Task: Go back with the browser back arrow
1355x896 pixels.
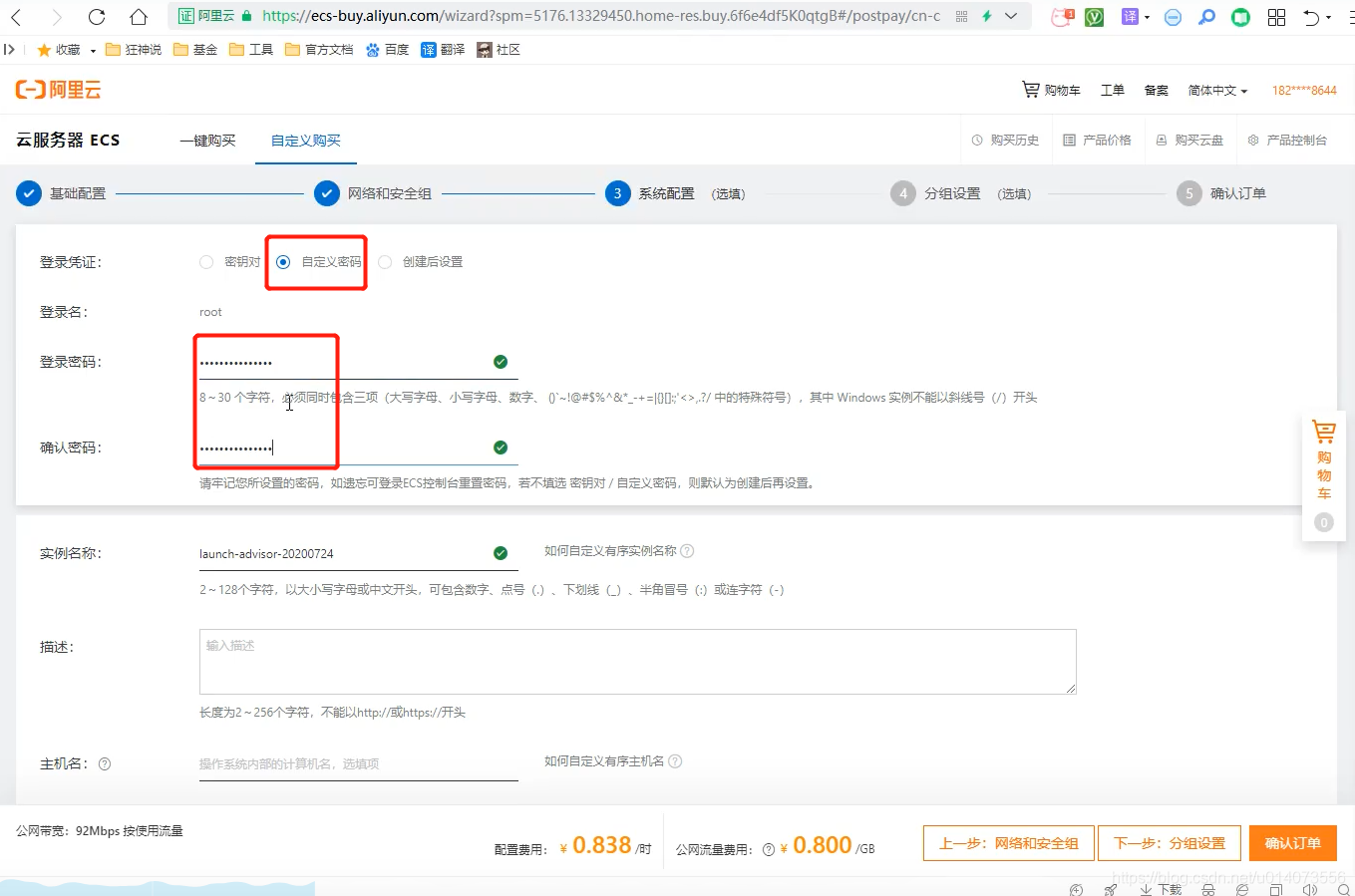Action: pos(17,17)
